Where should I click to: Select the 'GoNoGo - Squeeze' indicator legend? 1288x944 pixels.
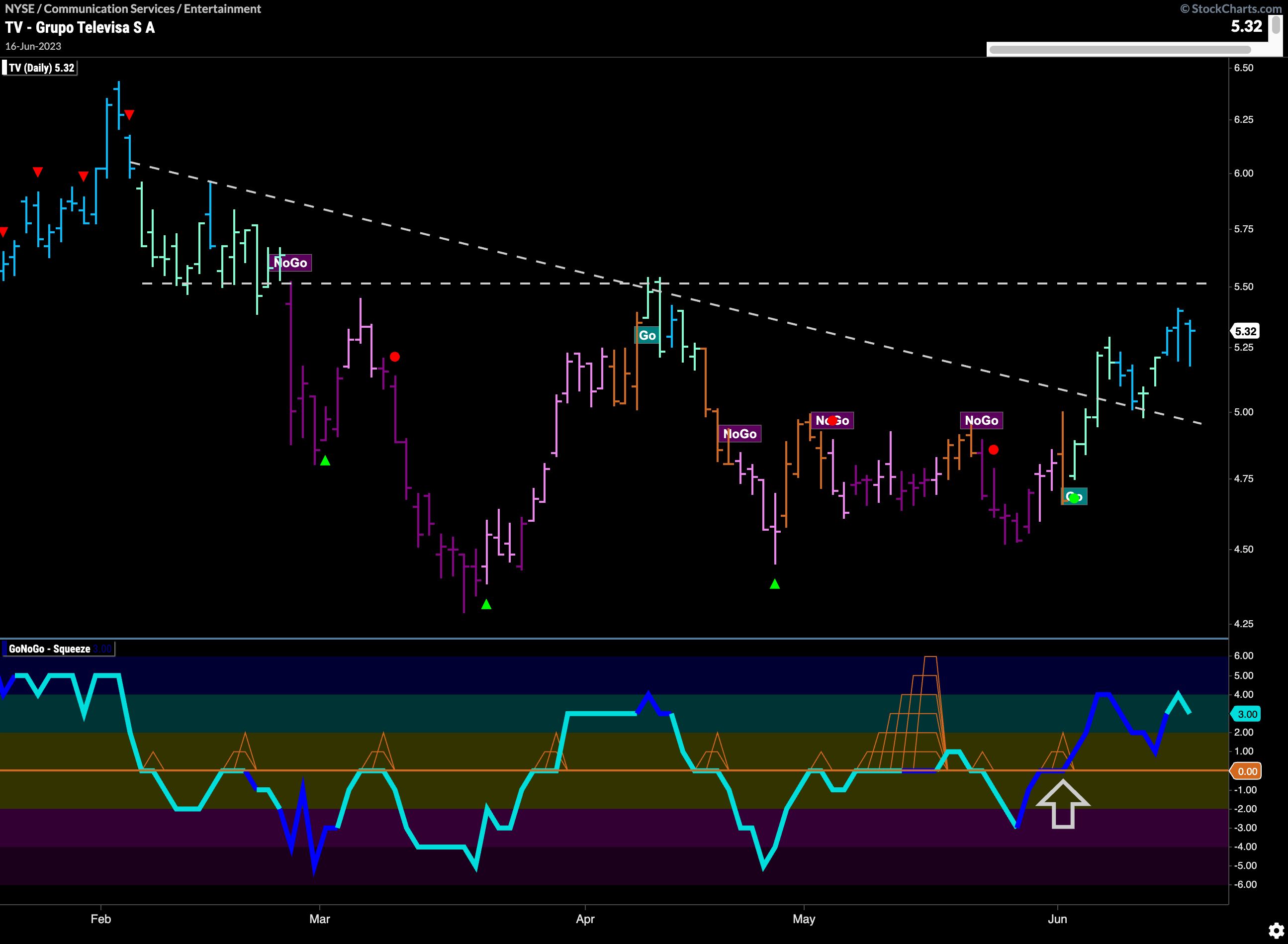[x=58, y=649]
